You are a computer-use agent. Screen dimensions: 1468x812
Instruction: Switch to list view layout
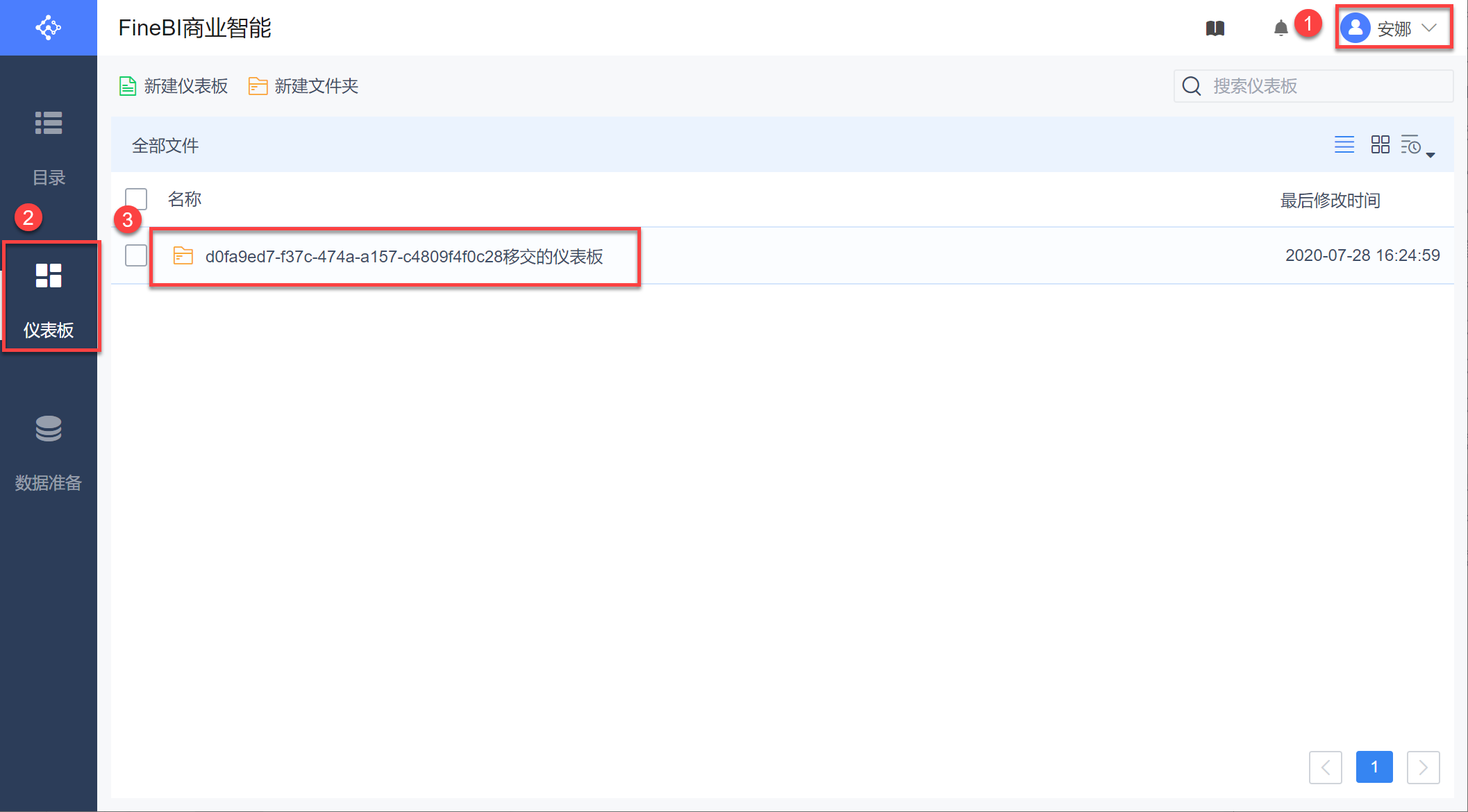click(x=1344, y=144)
